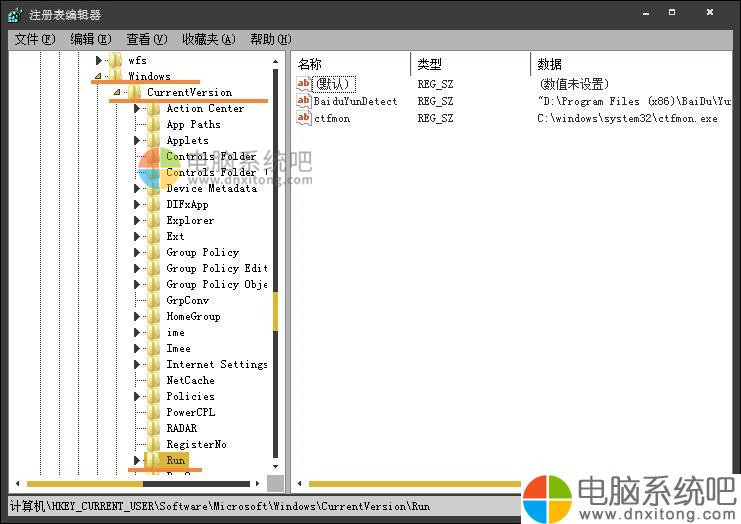Viewport: 741px width, 524px height.
Task: Click the Explorer key folder icon
Action: [153, 220]
